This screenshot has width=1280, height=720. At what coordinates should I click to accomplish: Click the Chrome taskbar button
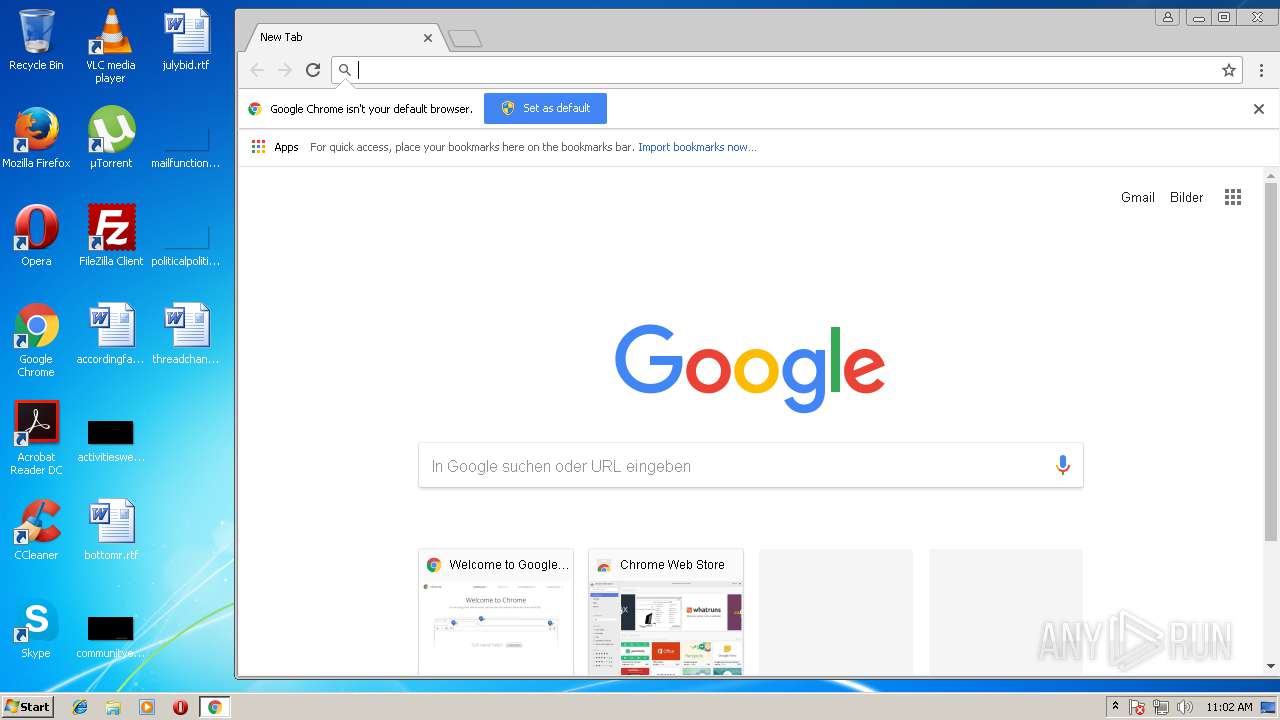point(215,707)
